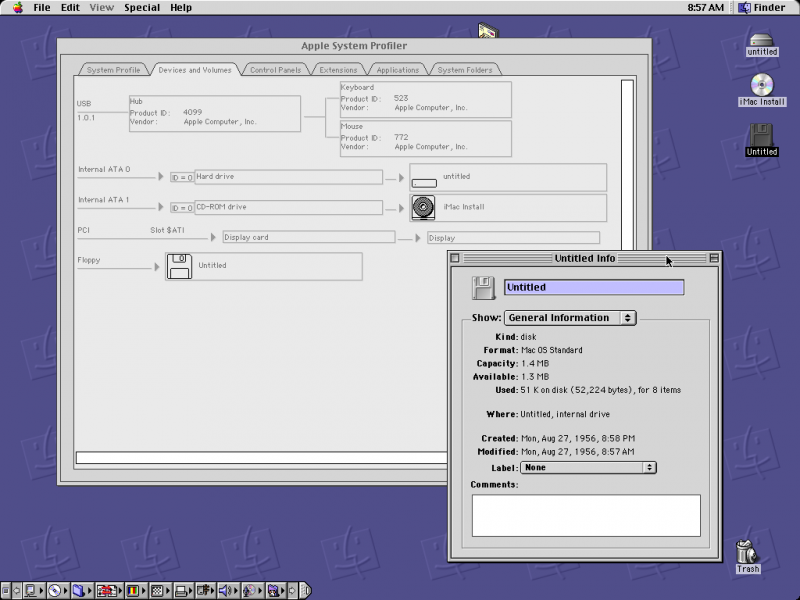Switch to the Control Panels tab
The image size is (800, 600).
276,70
